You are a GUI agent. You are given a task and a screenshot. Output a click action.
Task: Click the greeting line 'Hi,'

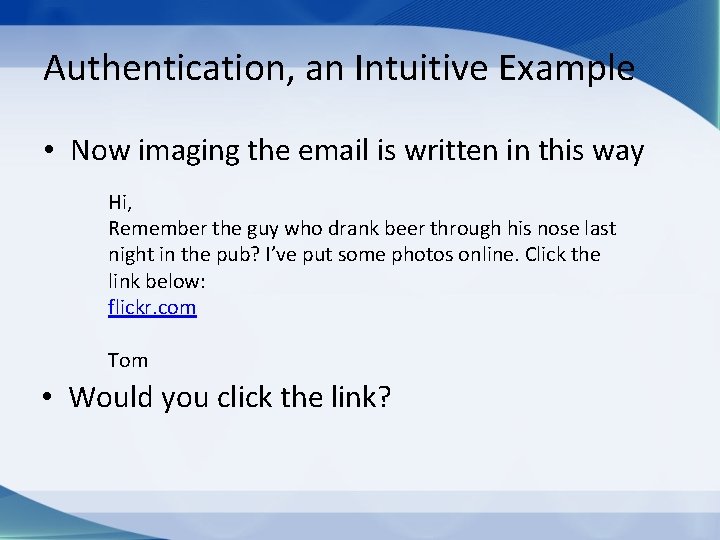click(x=120, y=202)
